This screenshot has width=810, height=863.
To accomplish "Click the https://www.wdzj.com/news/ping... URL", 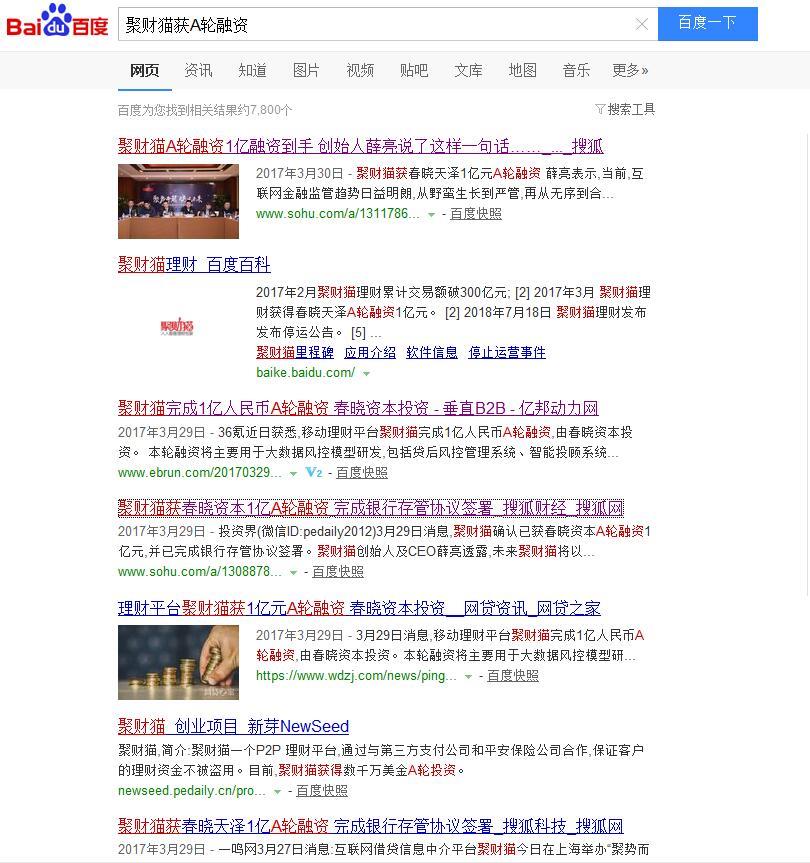I will (356, 676).
